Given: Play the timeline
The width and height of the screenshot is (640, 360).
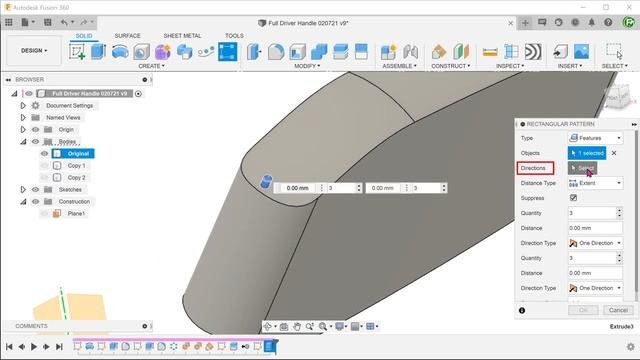Looking at the screenshot, I should [x=34, y=347].
